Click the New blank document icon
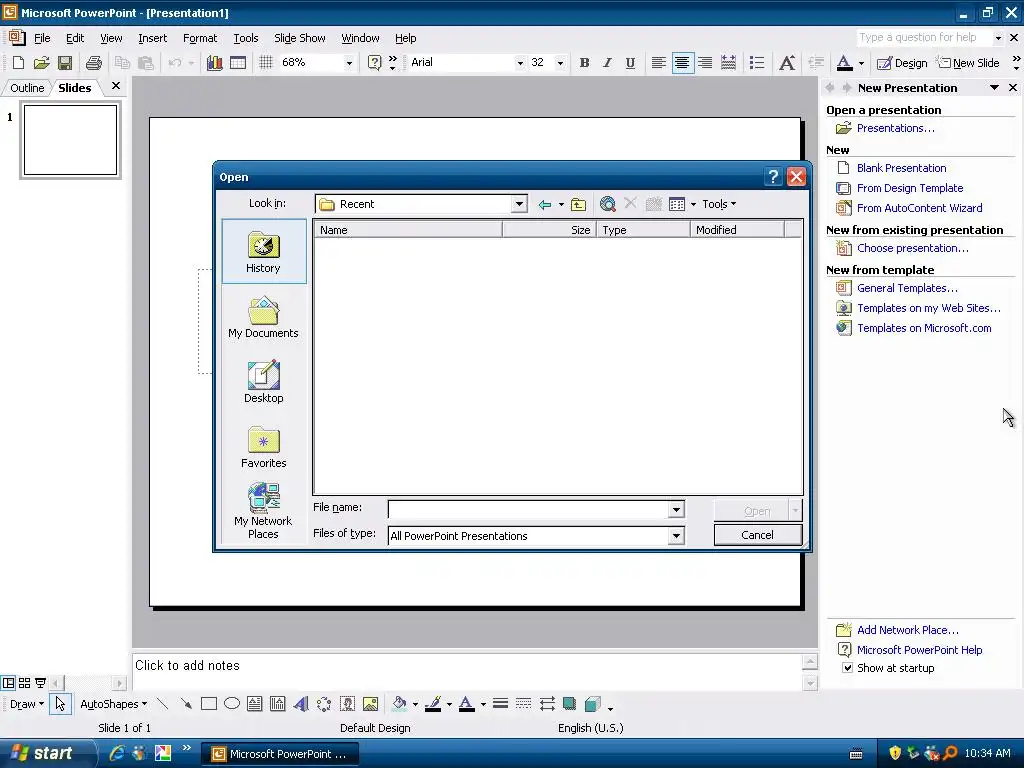Viewport: 1024px width, 768px height. point(18,63)
